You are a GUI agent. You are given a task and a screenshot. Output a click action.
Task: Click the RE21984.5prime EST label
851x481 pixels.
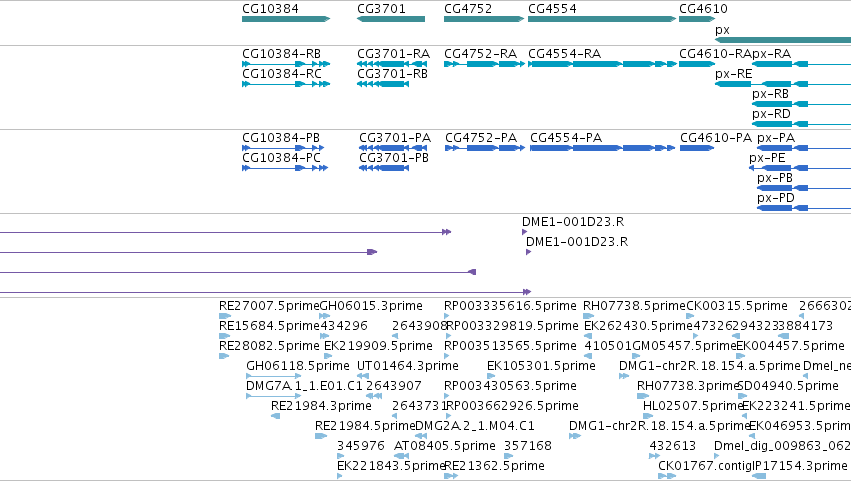pyautogui.click(x=365, y=427)
